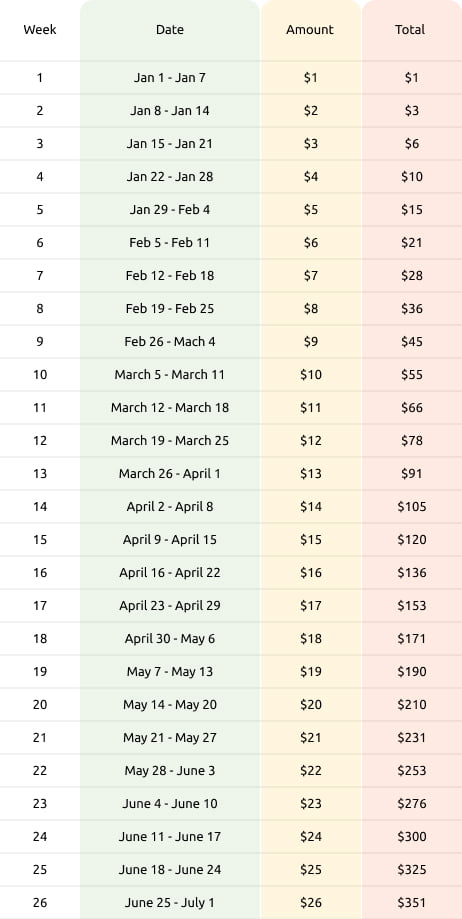Click week number 20 cell
Screen dimensions: 462x919
pos(40,704)
